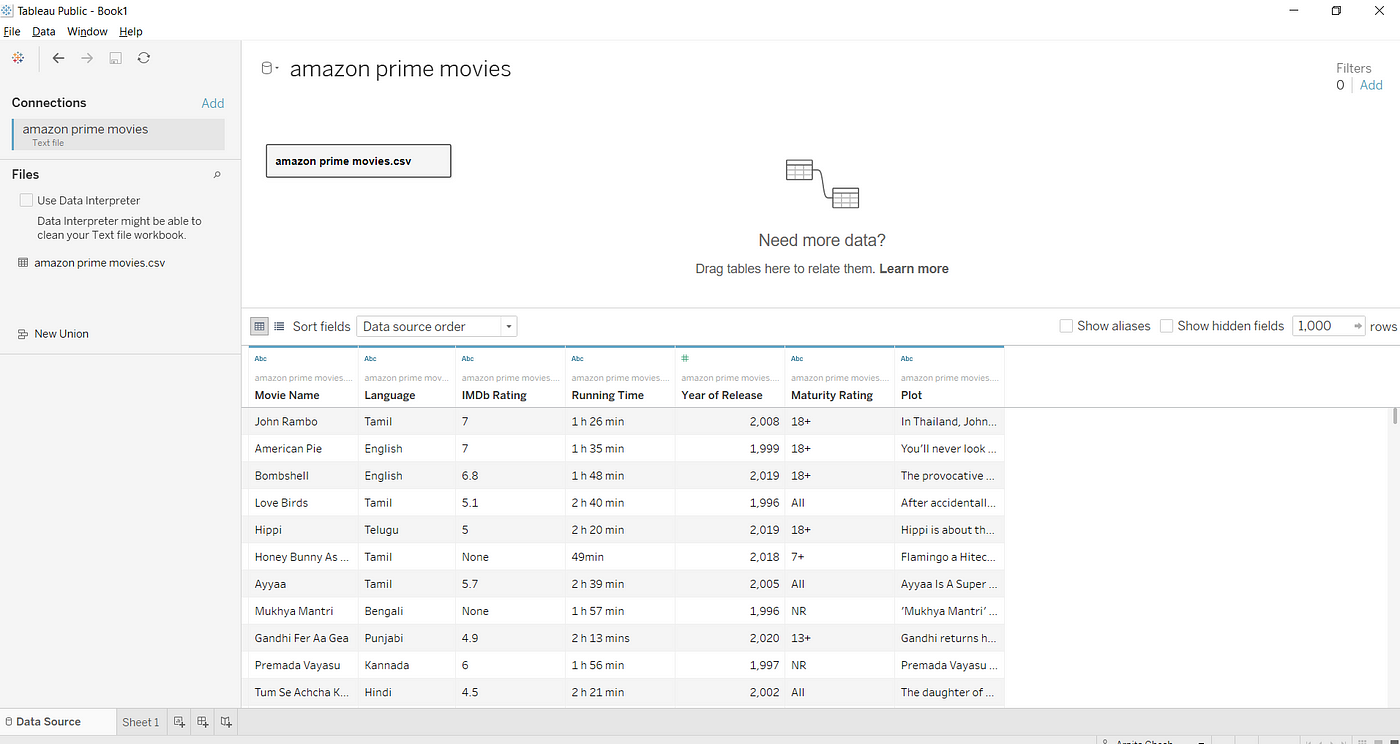Enable Use Data Interpreter checkbox
This screenshot has height=744, width=1400.
27,201
